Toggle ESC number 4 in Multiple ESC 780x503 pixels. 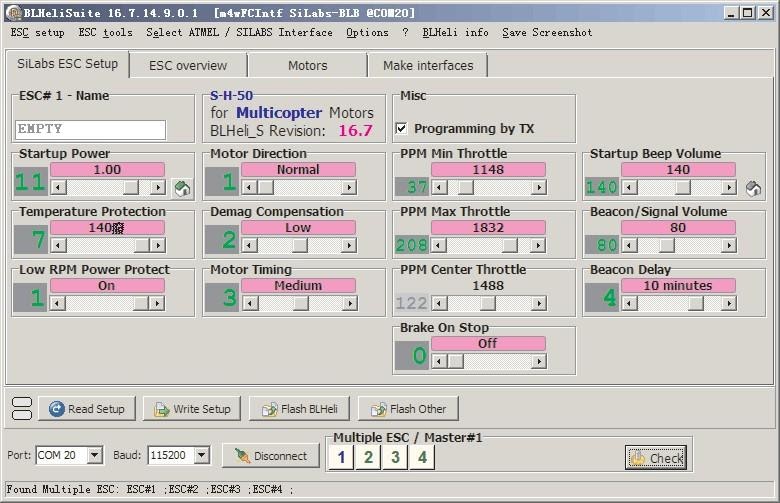click(x=422, y=457)
